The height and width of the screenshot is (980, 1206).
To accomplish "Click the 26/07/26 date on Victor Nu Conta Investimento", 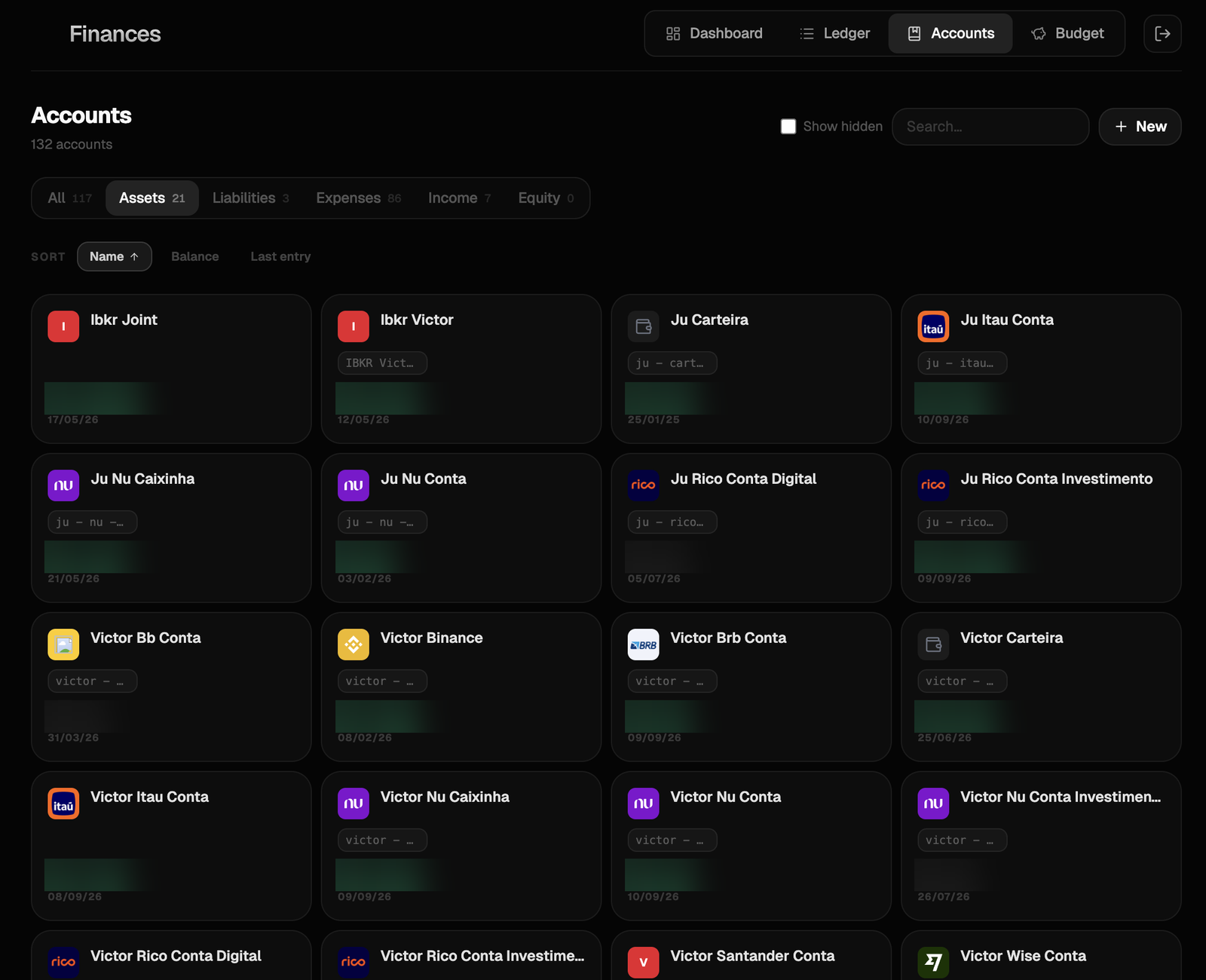I will [944, 897].
